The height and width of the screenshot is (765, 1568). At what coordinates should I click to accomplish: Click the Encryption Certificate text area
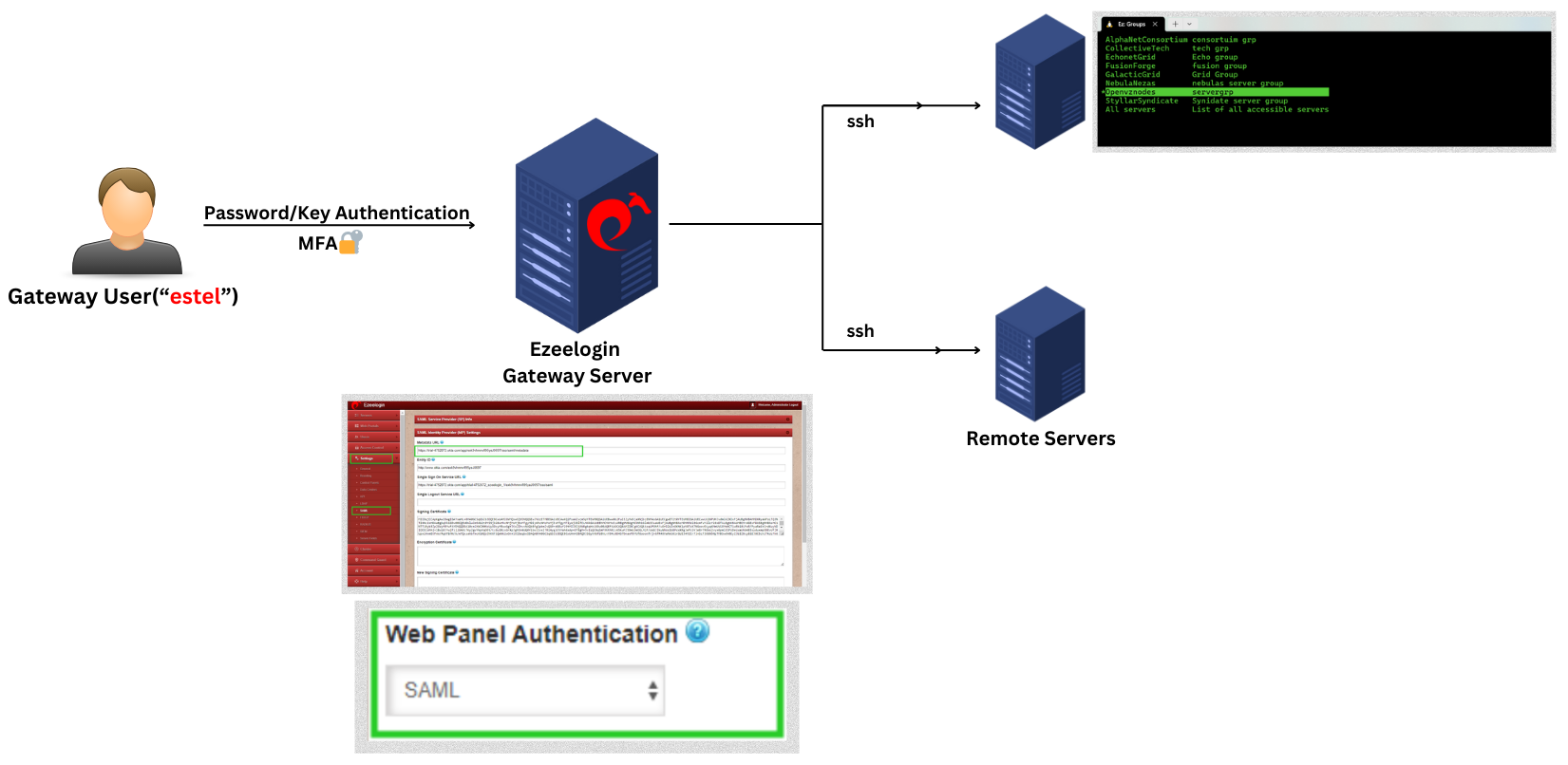point(601,556)
